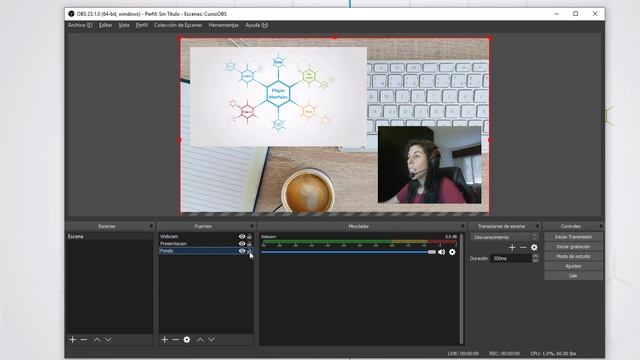Pop out Escenas dock panel icon
640x360 pixels.
(151, 226)
